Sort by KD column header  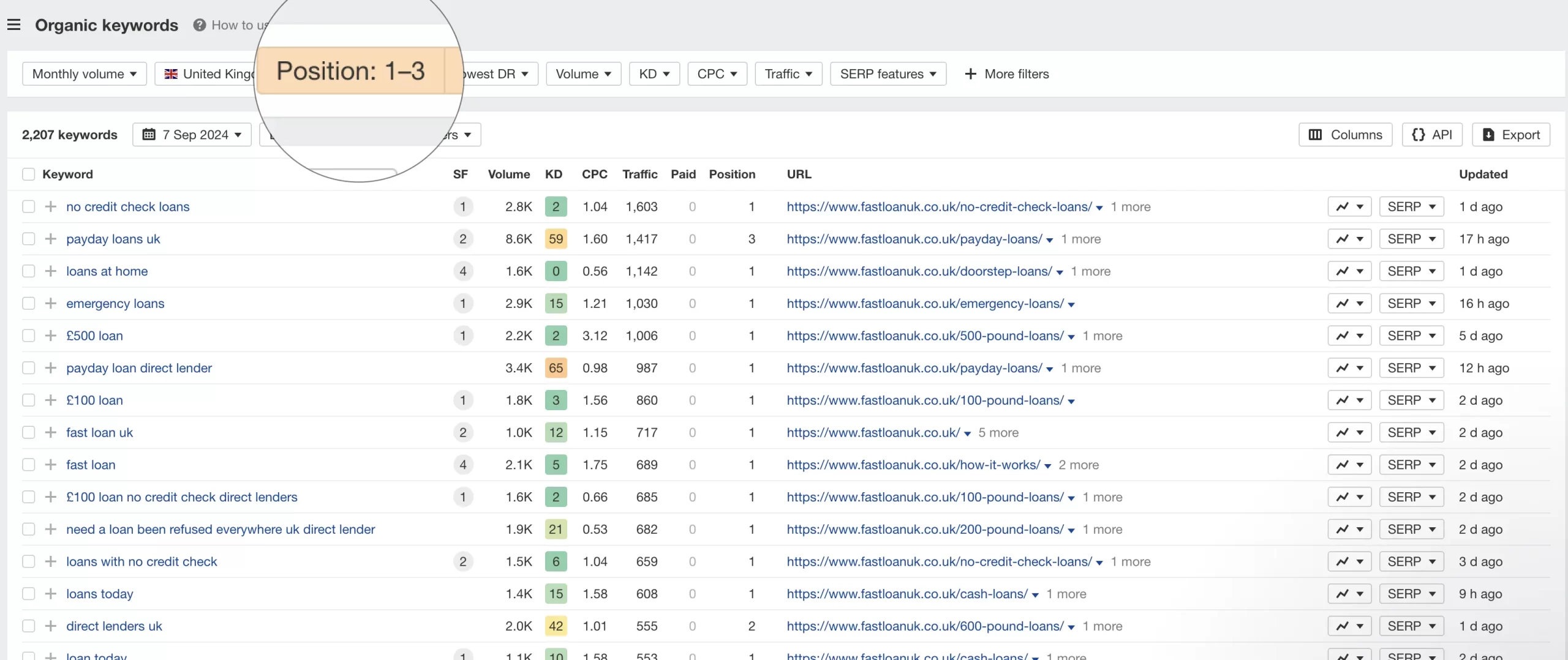click(x=554, y=174)
